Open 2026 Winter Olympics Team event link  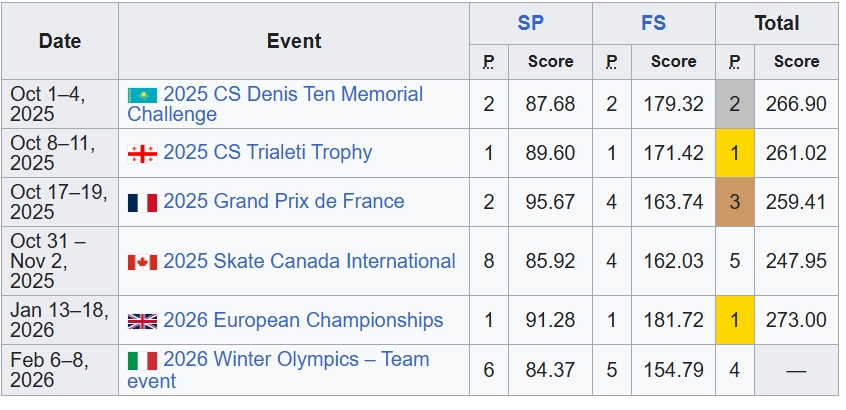pos(296,360)
